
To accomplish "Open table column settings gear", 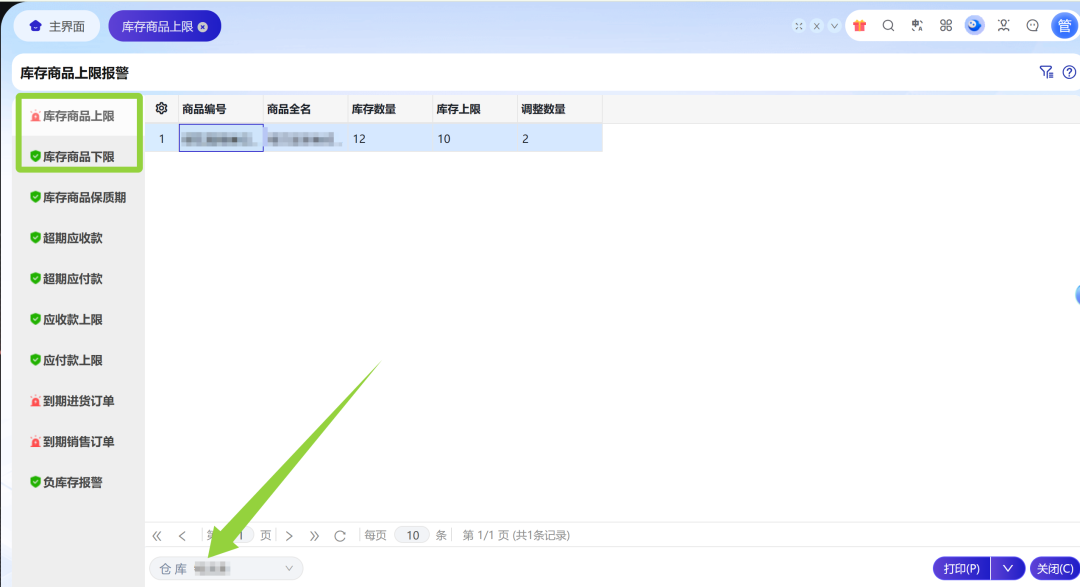I will click(x=161, y=109).
